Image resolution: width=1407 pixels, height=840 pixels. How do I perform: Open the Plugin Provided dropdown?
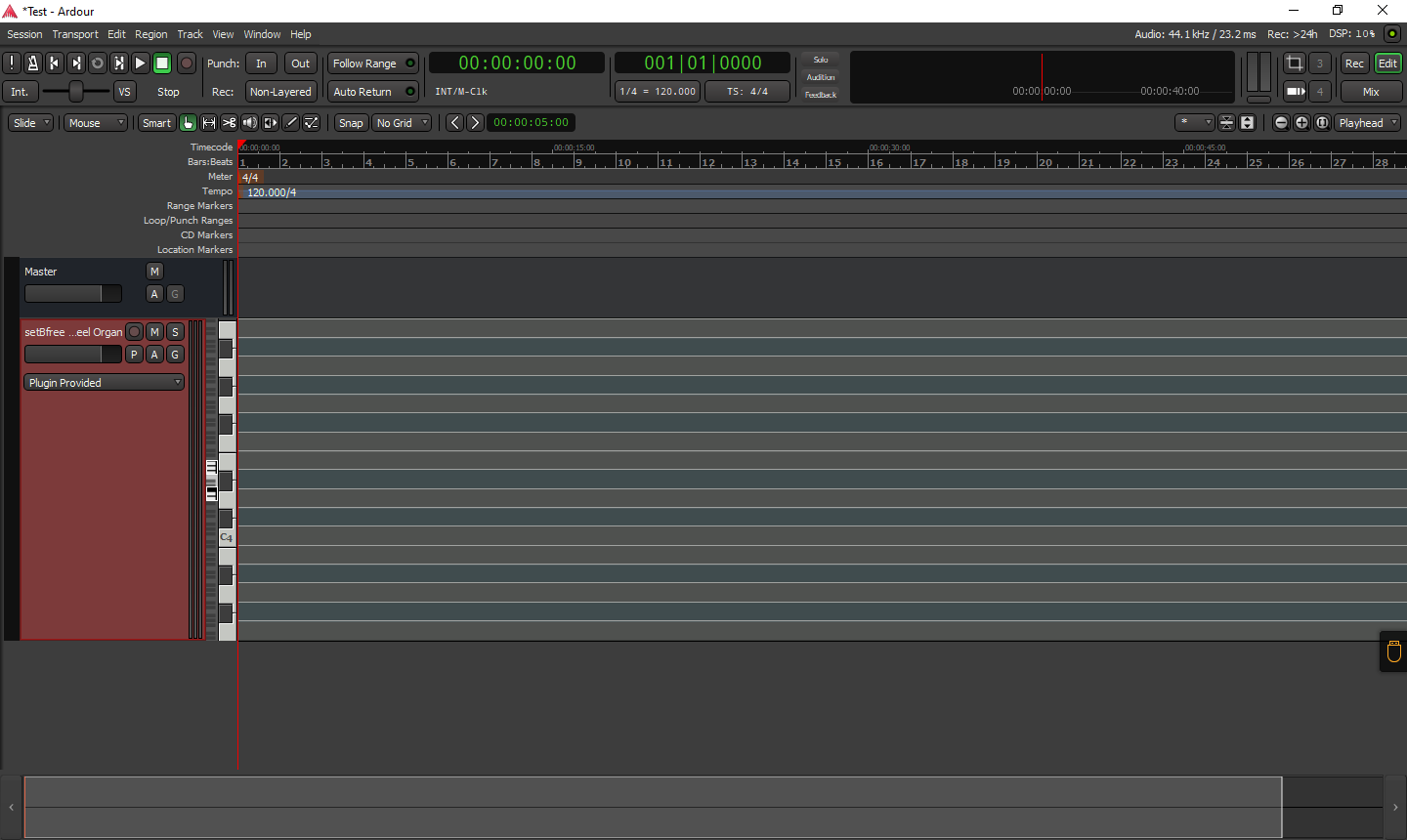pos(105,383)
